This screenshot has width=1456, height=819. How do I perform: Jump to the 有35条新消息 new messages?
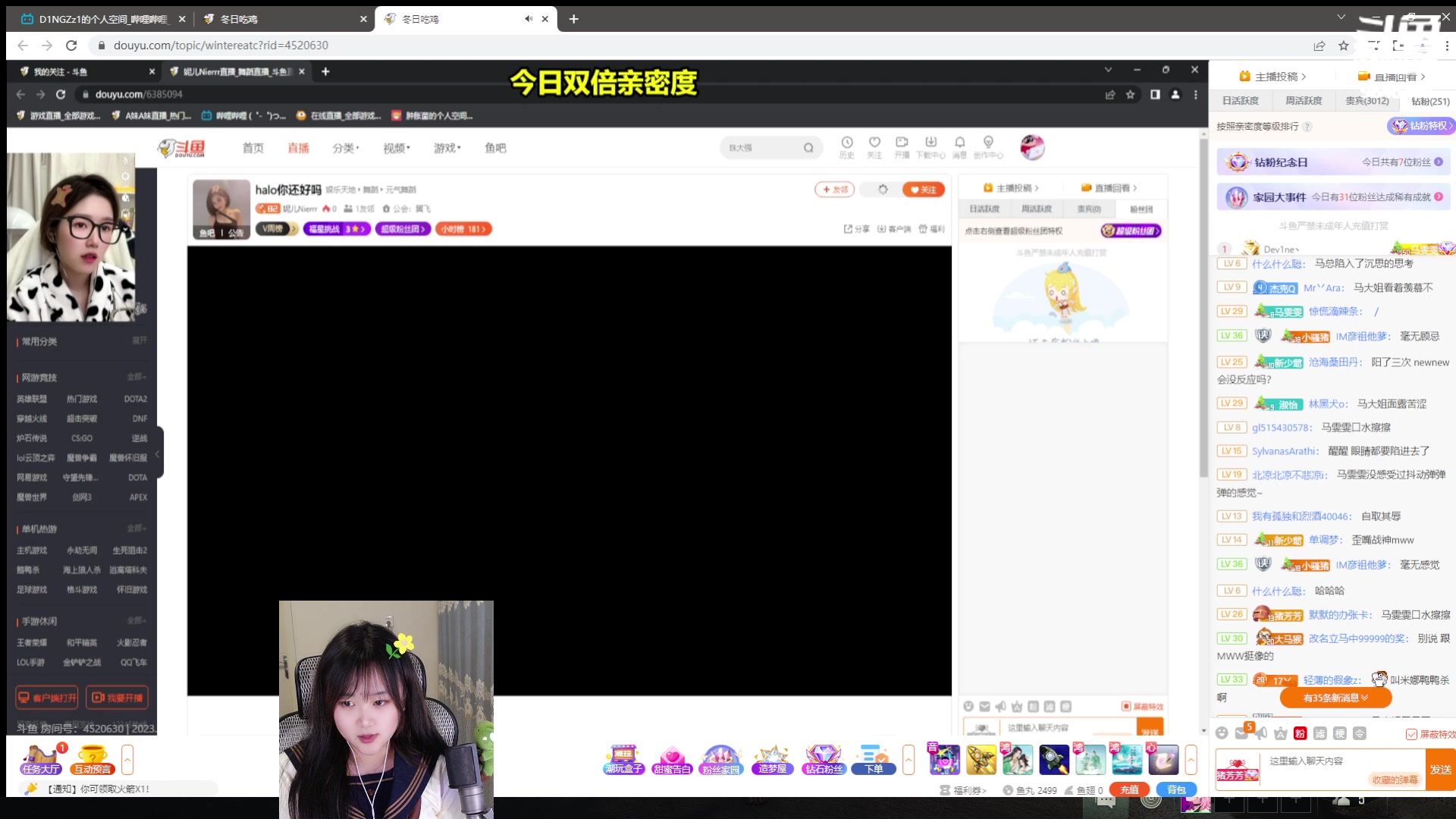pyautogui.click(x=1335, y=698)
